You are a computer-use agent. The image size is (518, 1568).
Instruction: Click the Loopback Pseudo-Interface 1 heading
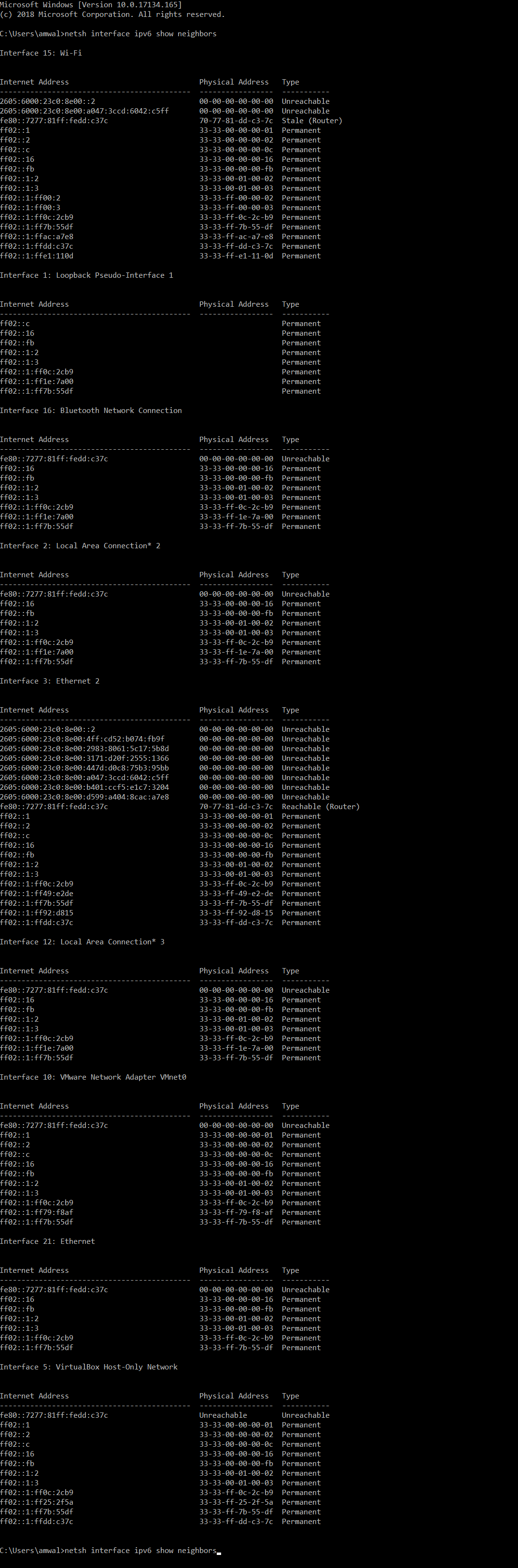[x=86, y=275]
